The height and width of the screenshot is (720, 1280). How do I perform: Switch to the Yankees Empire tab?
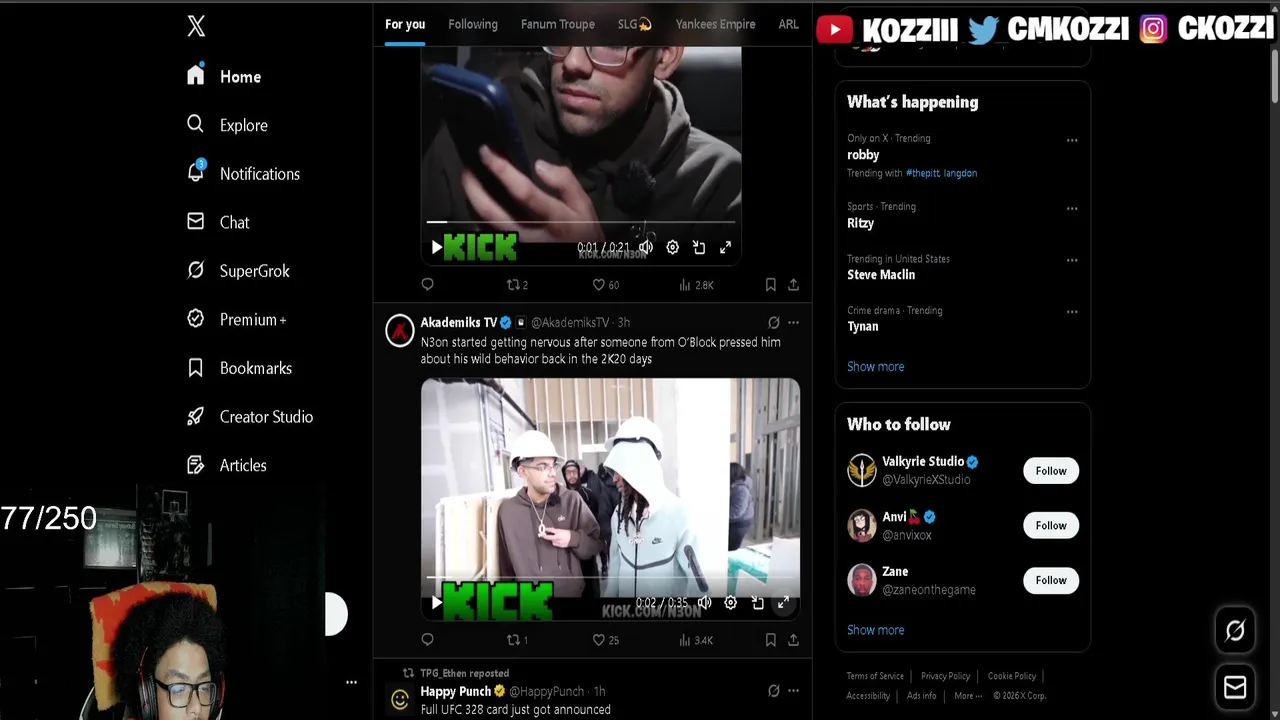point(715,24)
